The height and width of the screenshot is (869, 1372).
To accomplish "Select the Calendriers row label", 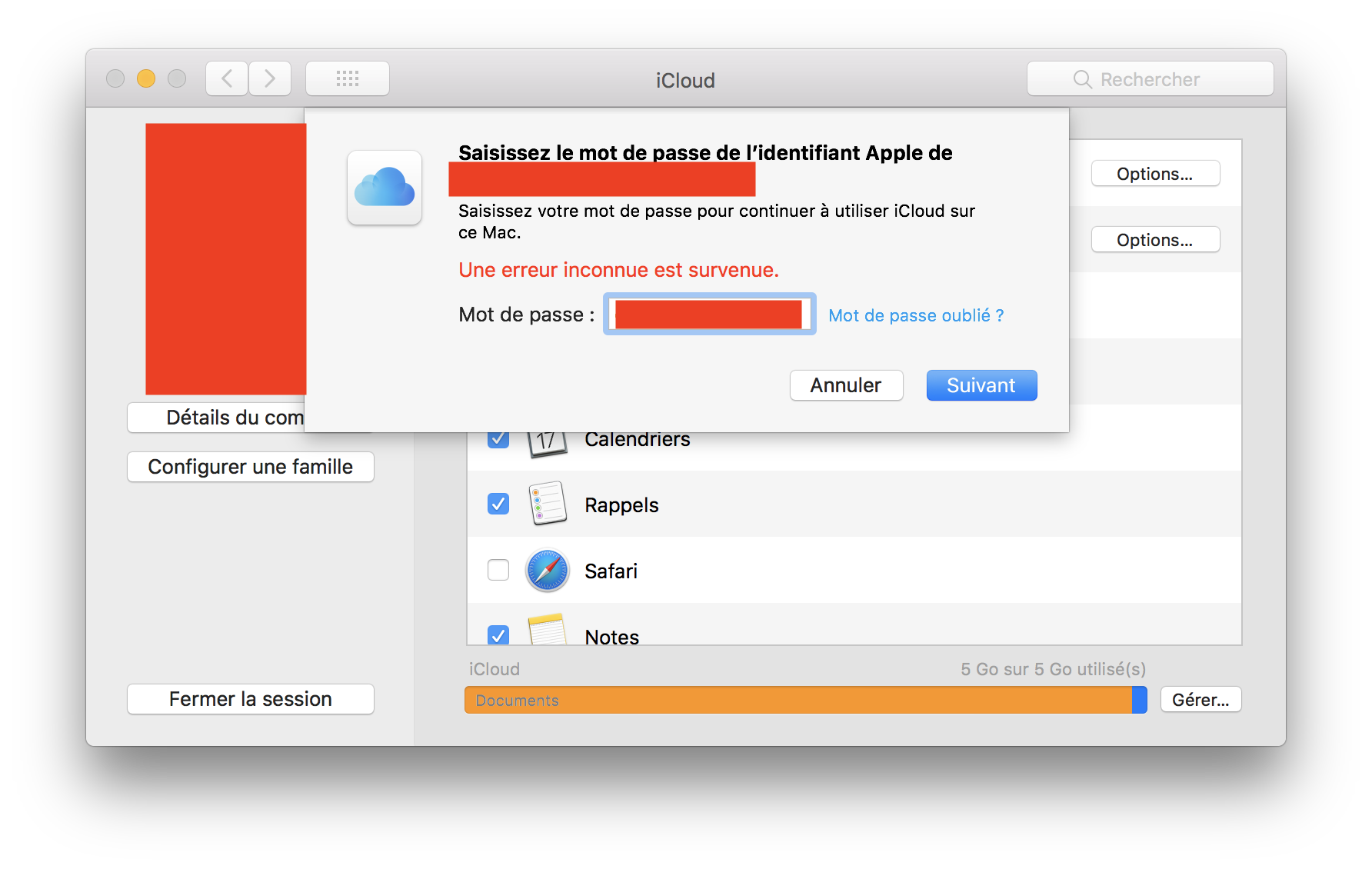I will [x=638, y=440].
